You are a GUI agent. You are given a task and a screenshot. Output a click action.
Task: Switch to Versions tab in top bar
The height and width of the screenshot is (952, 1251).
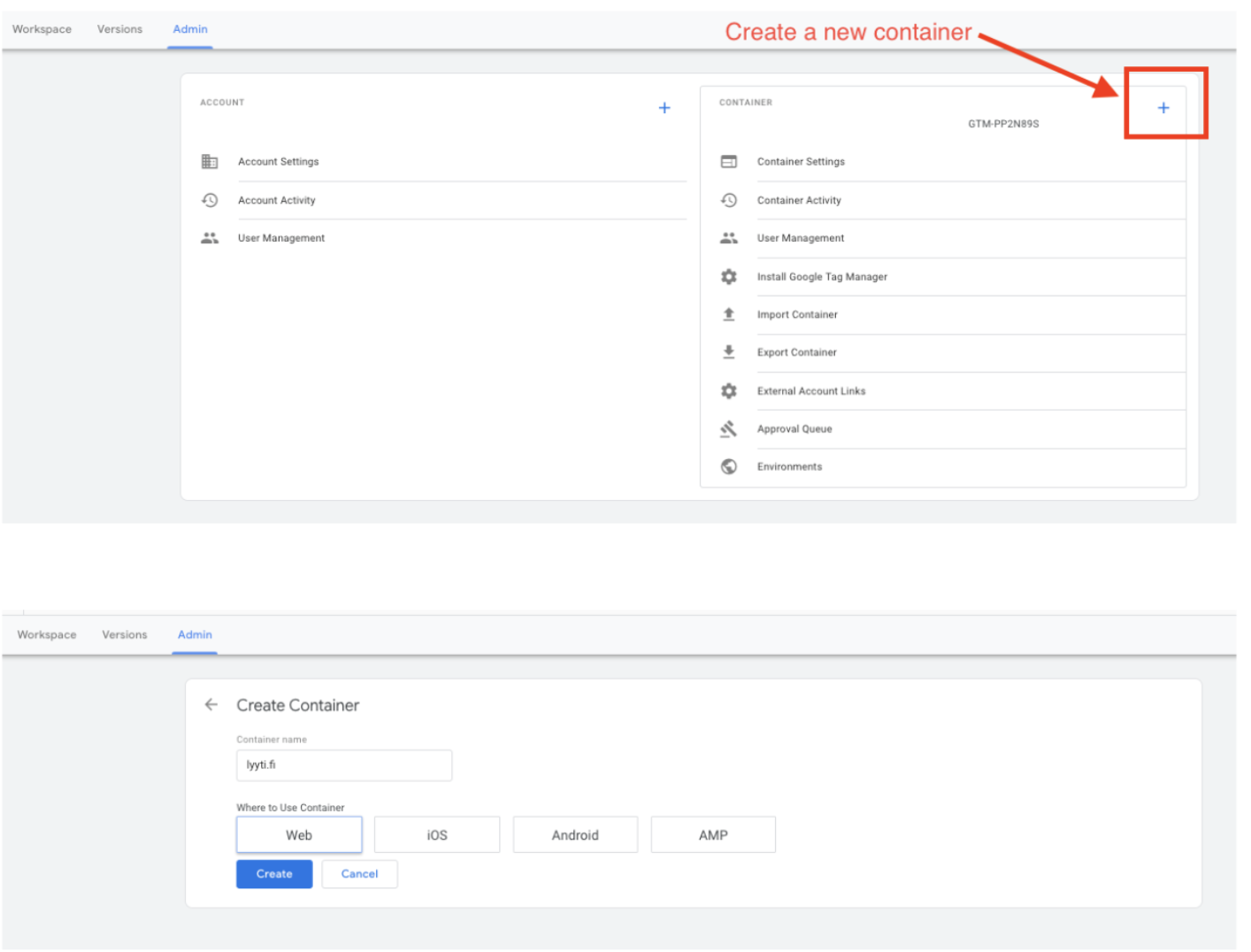click(119, 29)
